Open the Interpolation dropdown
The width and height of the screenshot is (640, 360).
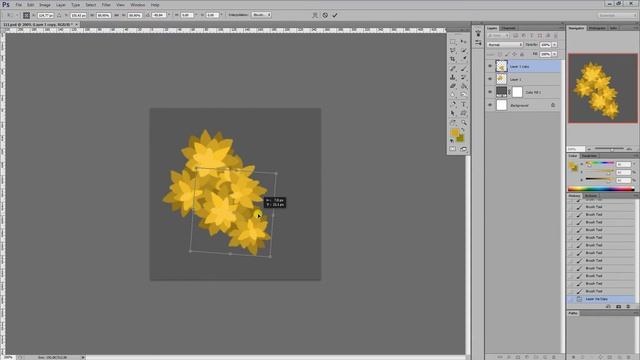tap(262, 15)
